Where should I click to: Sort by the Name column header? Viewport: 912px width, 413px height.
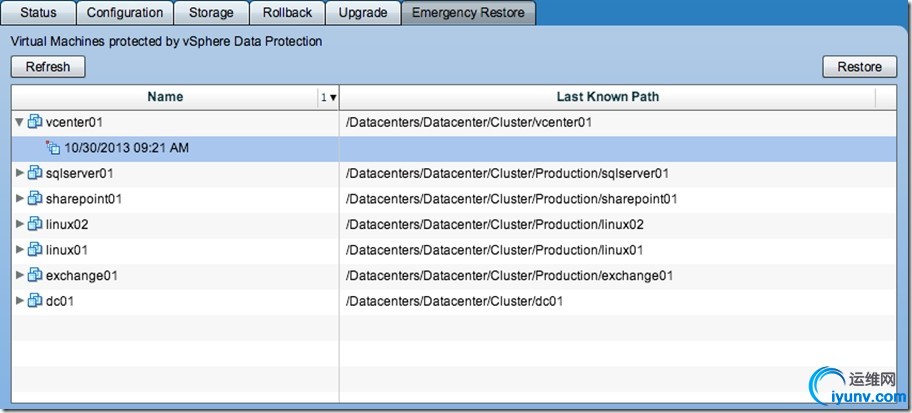click(x=165, y=97)
